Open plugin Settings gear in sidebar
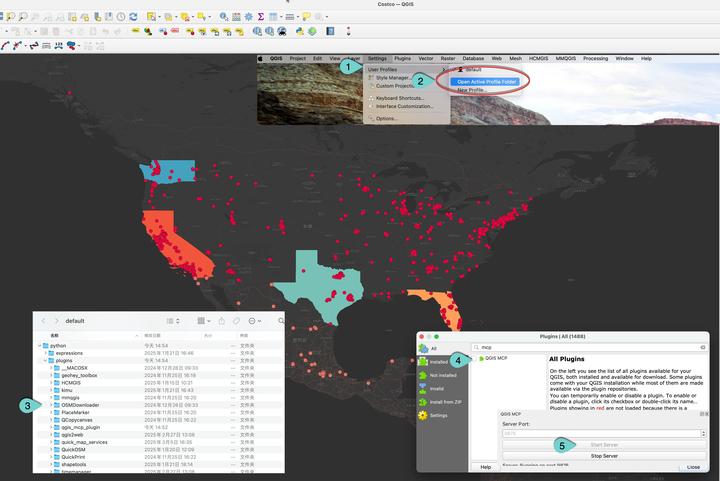This screenshot has width=720, height=481. (423, 415)
